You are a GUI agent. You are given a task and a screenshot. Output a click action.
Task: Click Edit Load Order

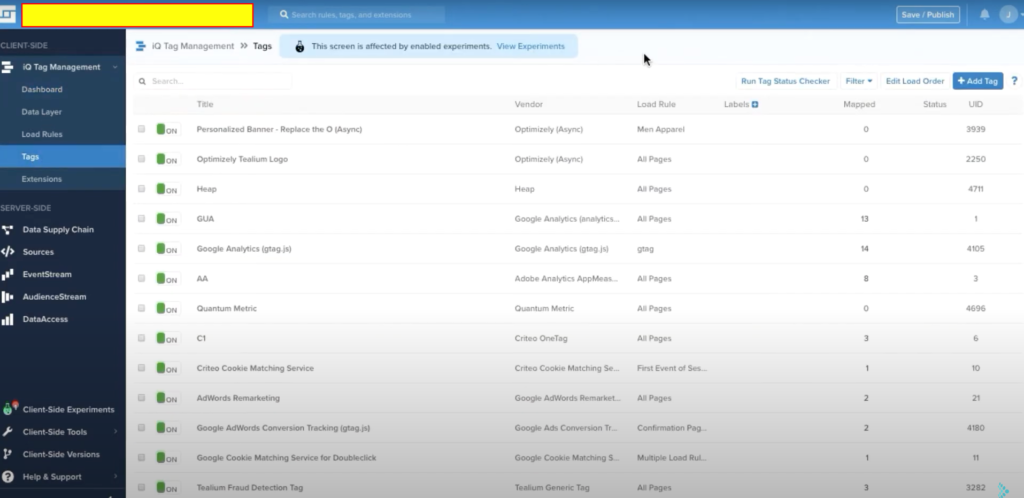pos(915,81)
